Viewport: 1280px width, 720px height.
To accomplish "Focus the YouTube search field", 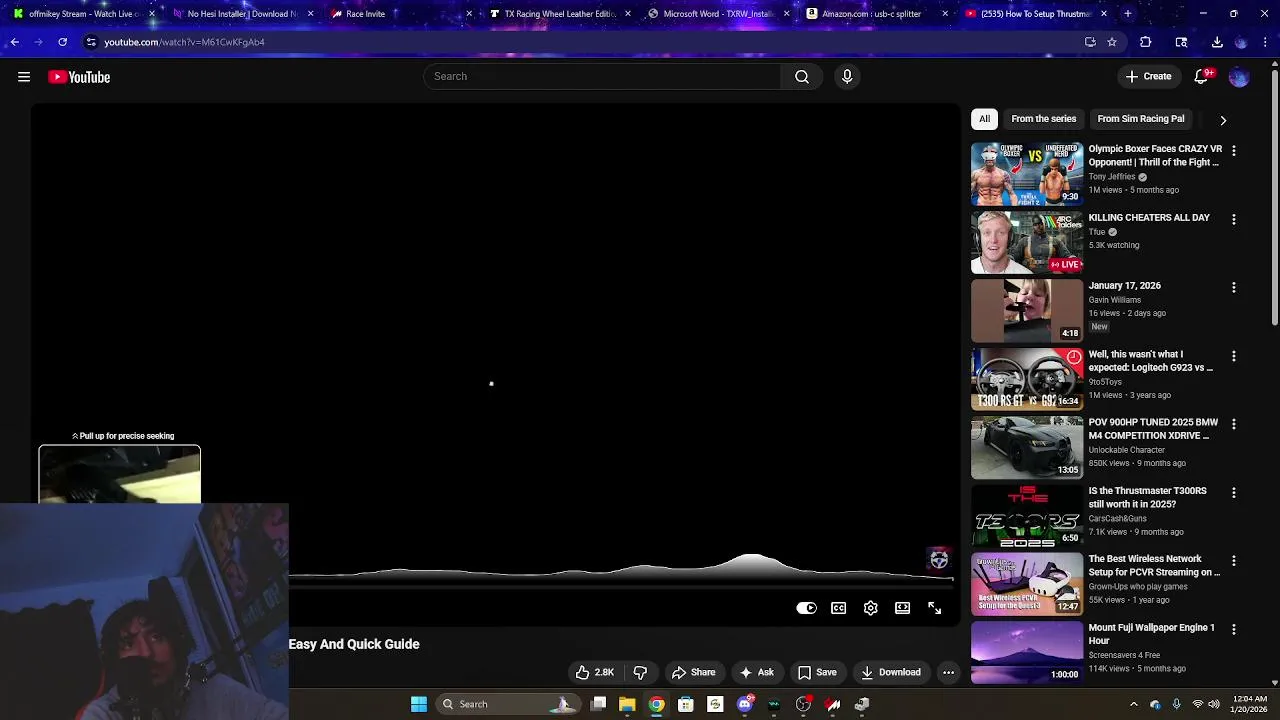I will coord(602,77).
